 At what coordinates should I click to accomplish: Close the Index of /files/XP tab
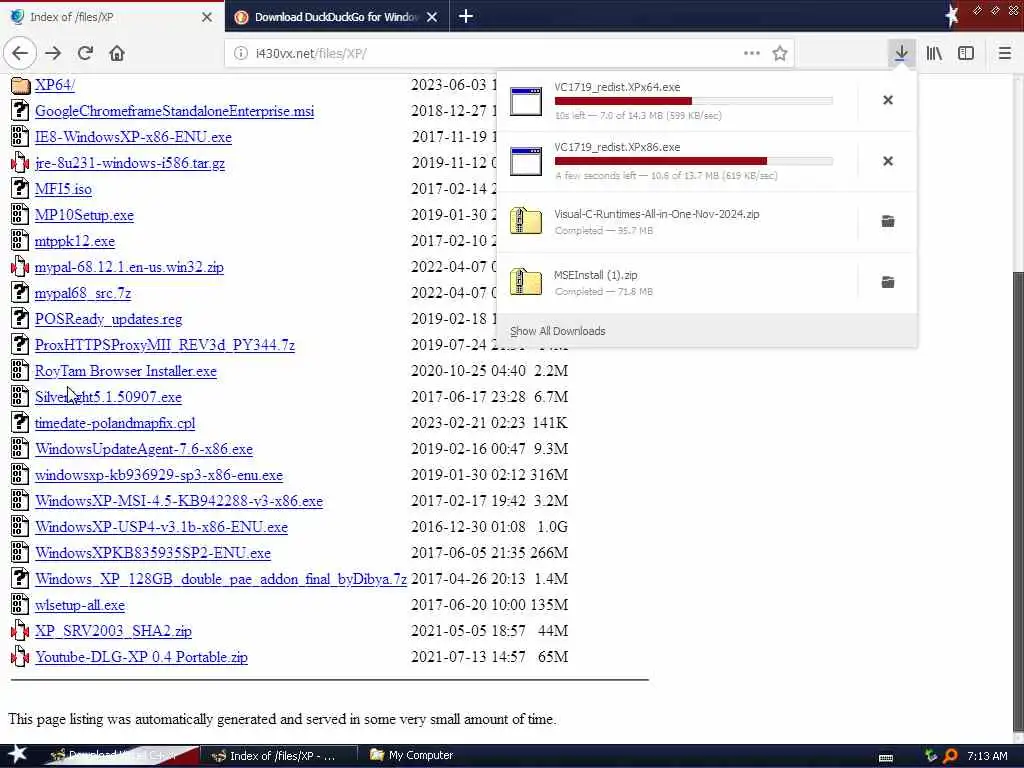[x=207, y=17]
